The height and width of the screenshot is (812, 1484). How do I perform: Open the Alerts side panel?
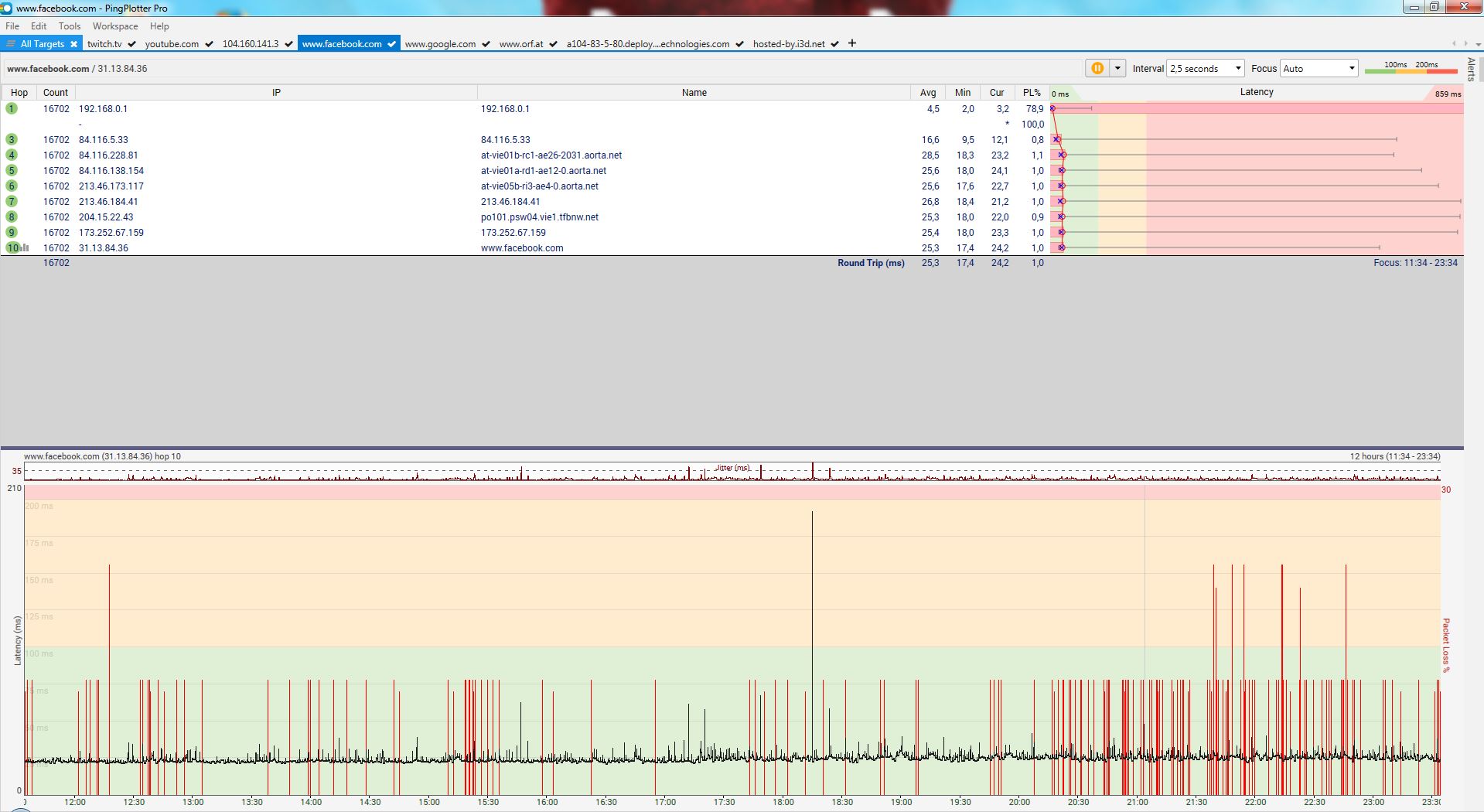[1472, 70]
